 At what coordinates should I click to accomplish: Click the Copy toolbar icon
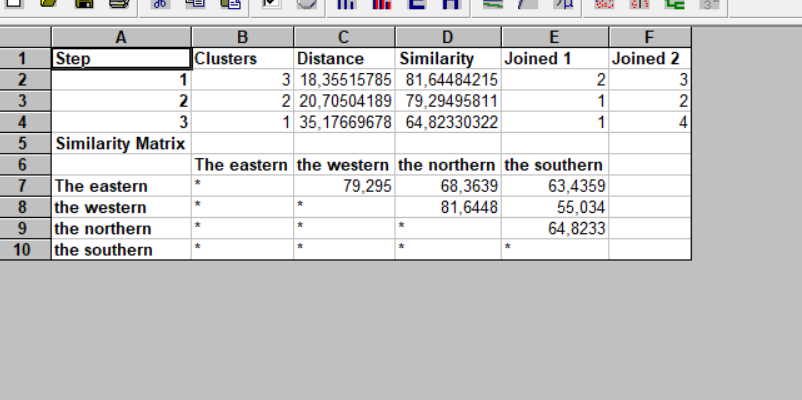195,4
